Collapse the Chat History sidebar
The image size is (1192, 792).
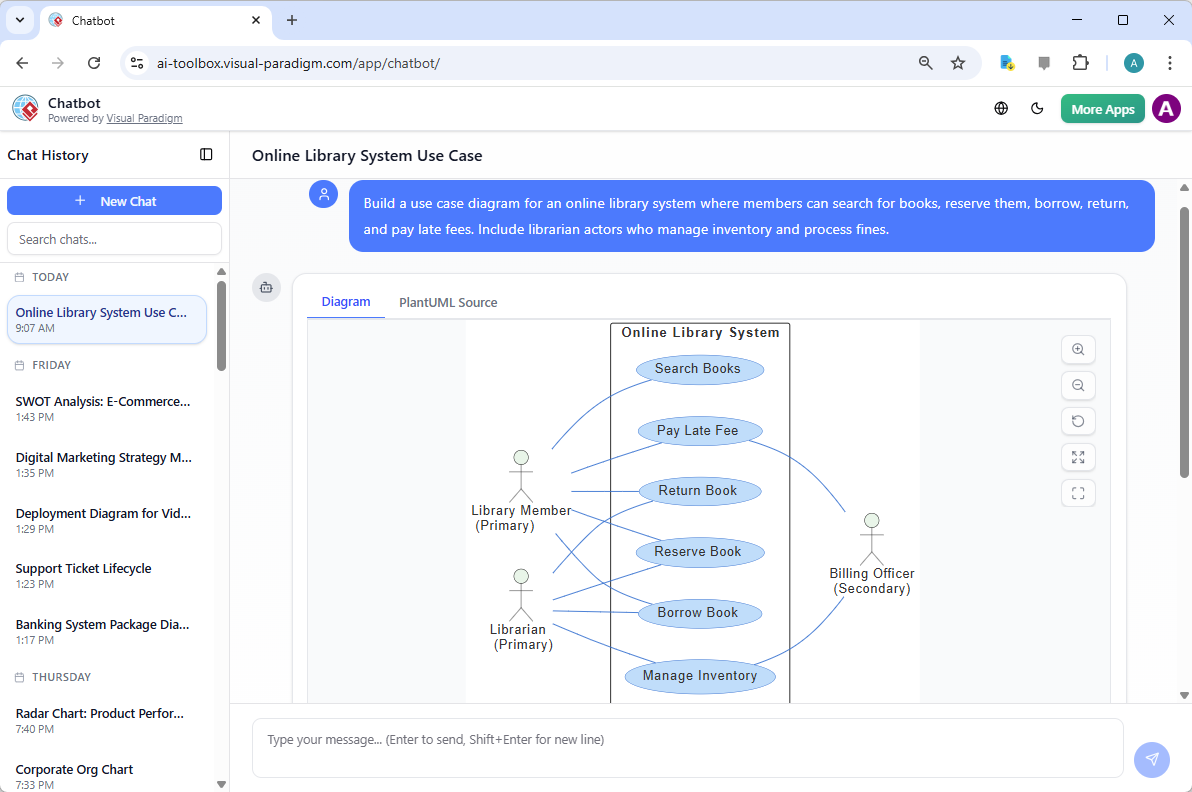(x=206, y=155)
